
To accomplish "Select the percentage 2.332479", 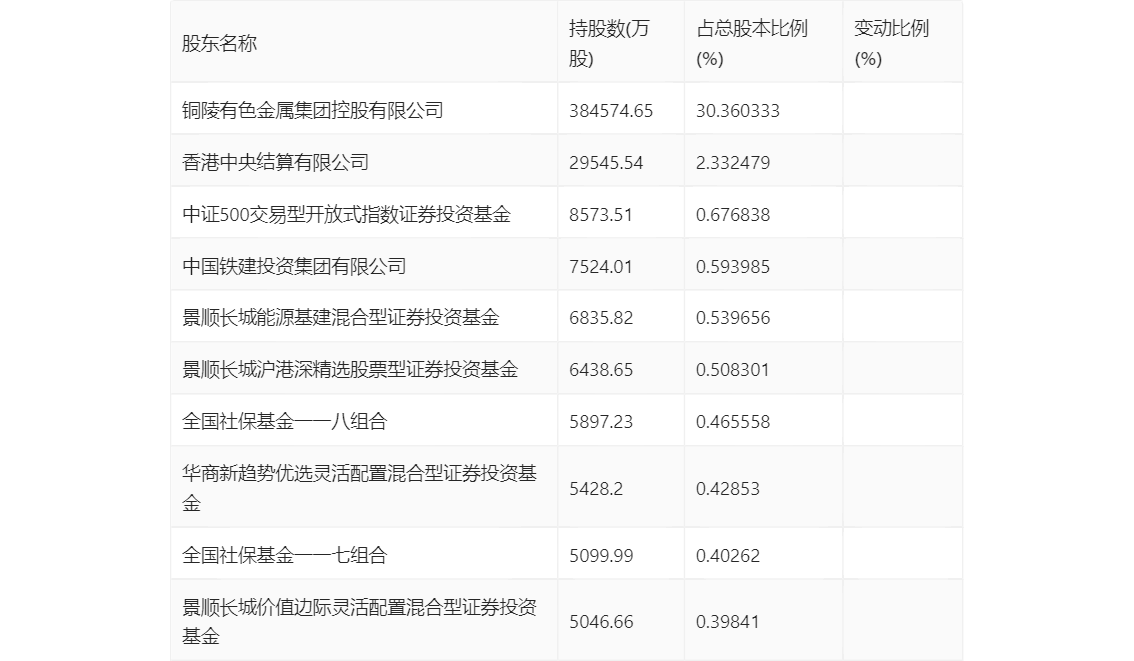I will click(x=733, y=163).
